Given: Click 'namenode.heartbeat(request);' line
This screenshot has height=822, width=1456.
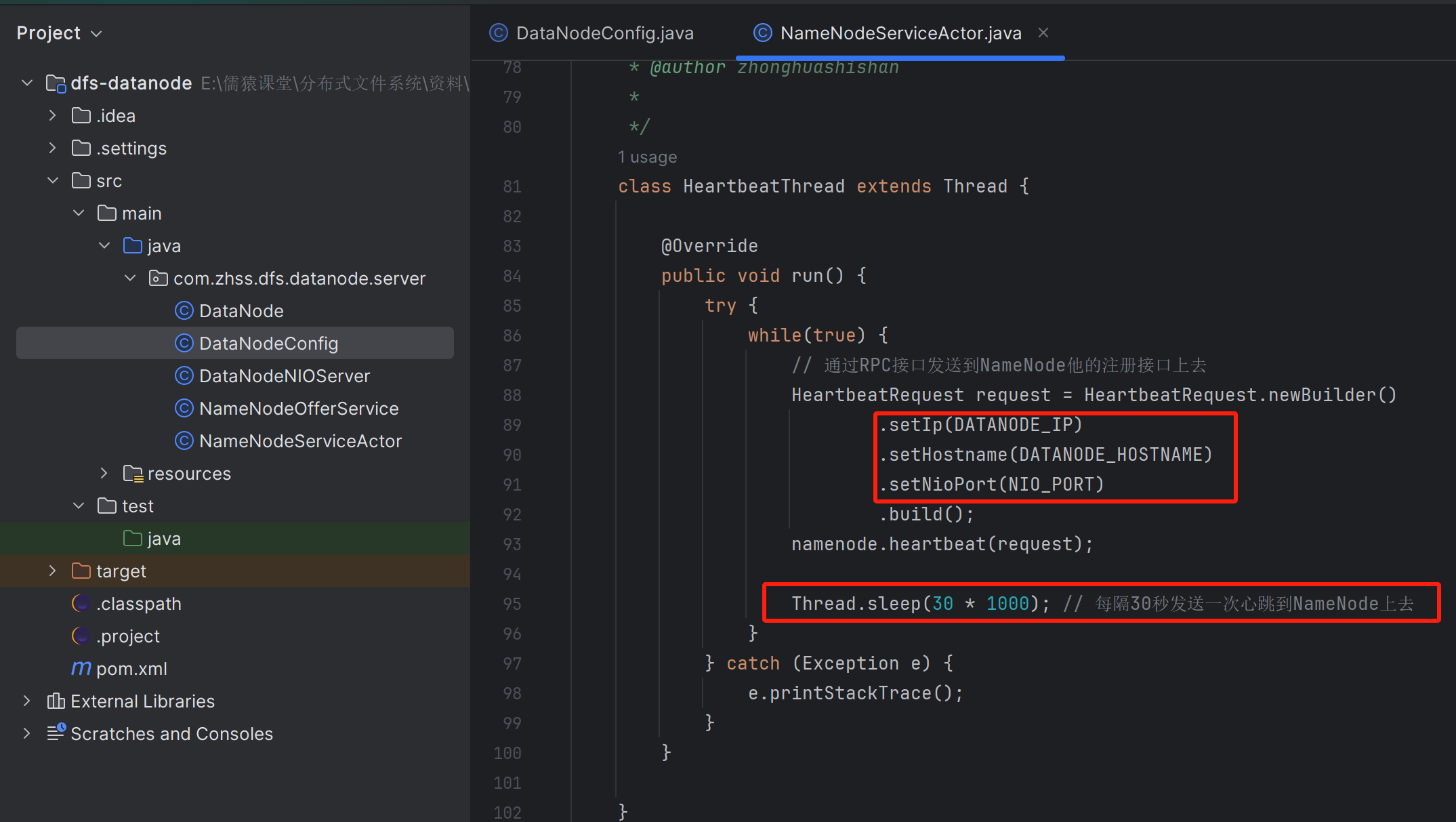Looking at the screenshot, I should point(942,544).
